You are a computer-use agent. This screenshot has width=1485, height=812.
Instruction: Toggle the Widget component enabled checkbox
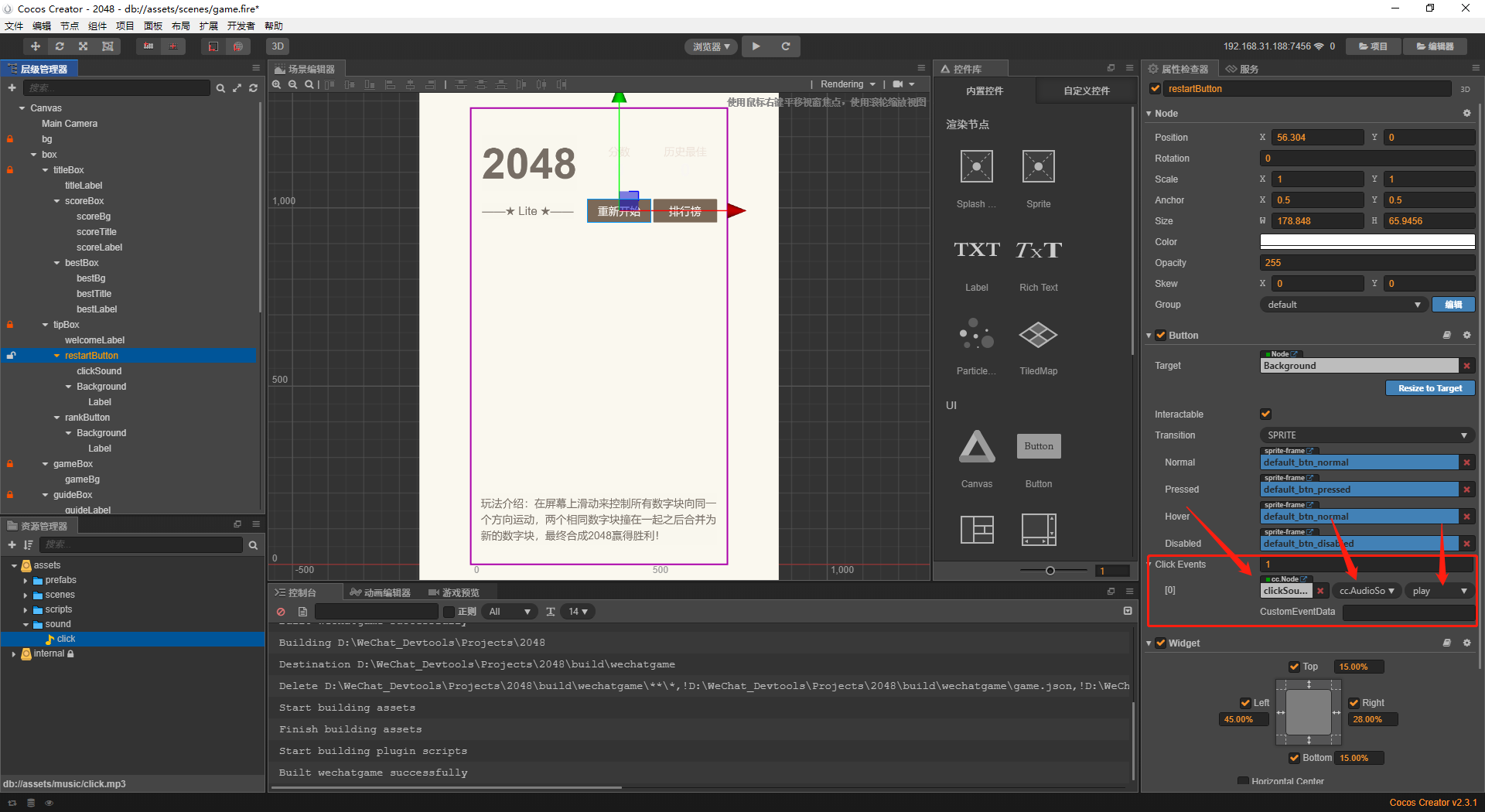[1160, 643]
